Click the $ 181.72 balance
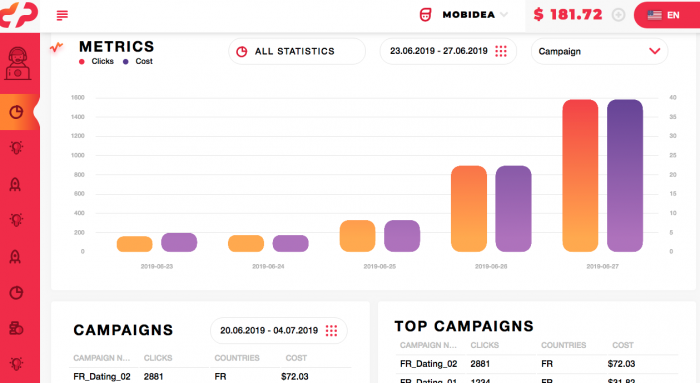This screenshot has width=700, height=383. pyautogui.click(x=568, y=15)
